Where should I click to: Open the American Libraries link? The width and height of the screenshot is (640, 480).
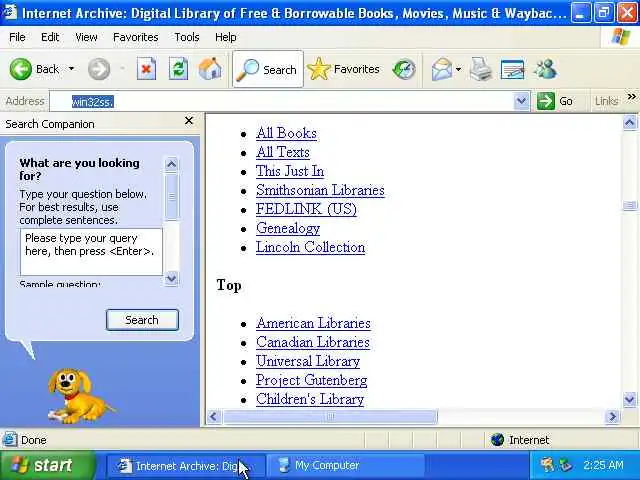[x=313, y=323]
